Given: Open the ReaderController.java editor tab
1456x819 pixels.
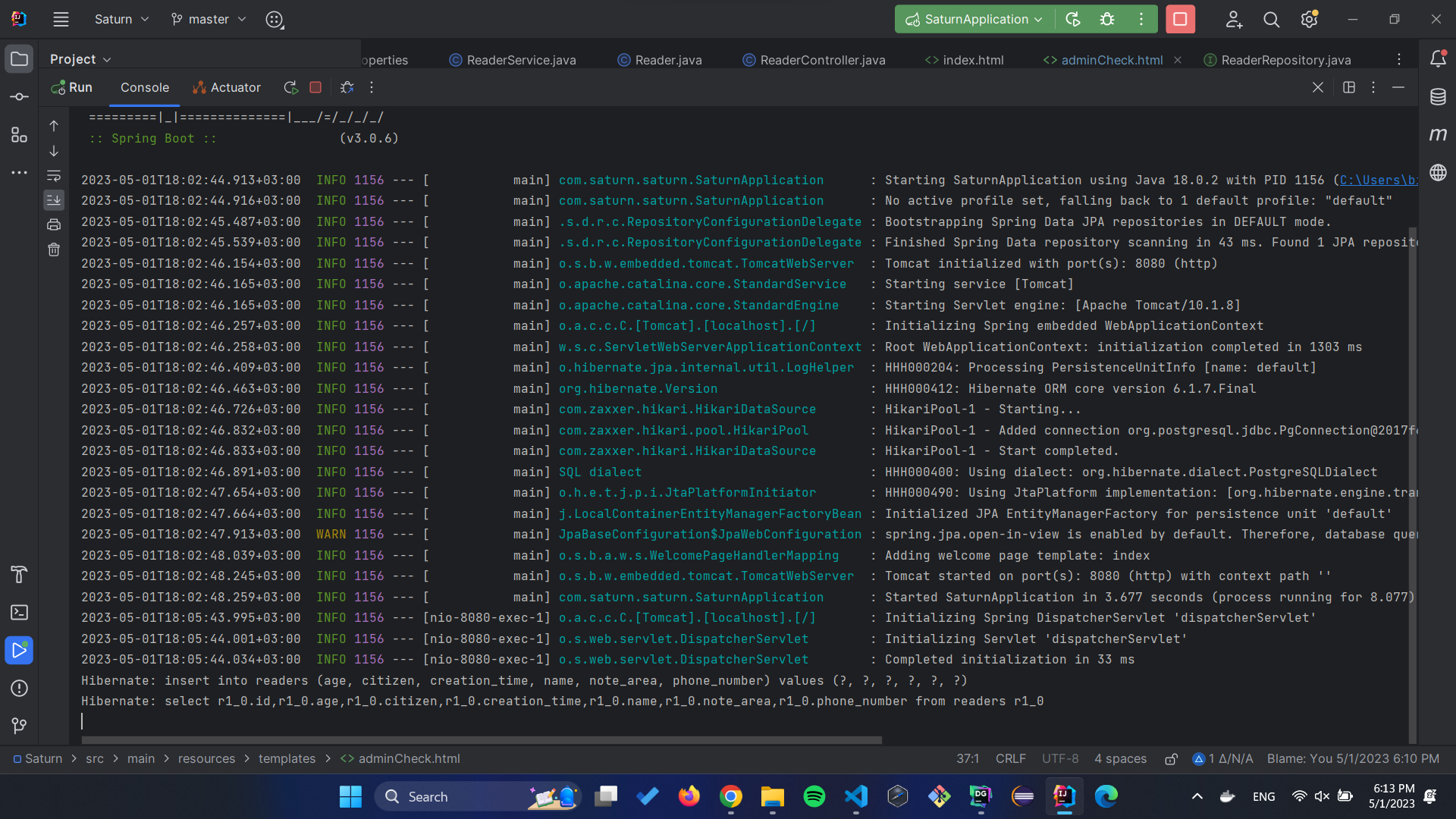Looking at the screenshot, I should [x=821, y=59].
